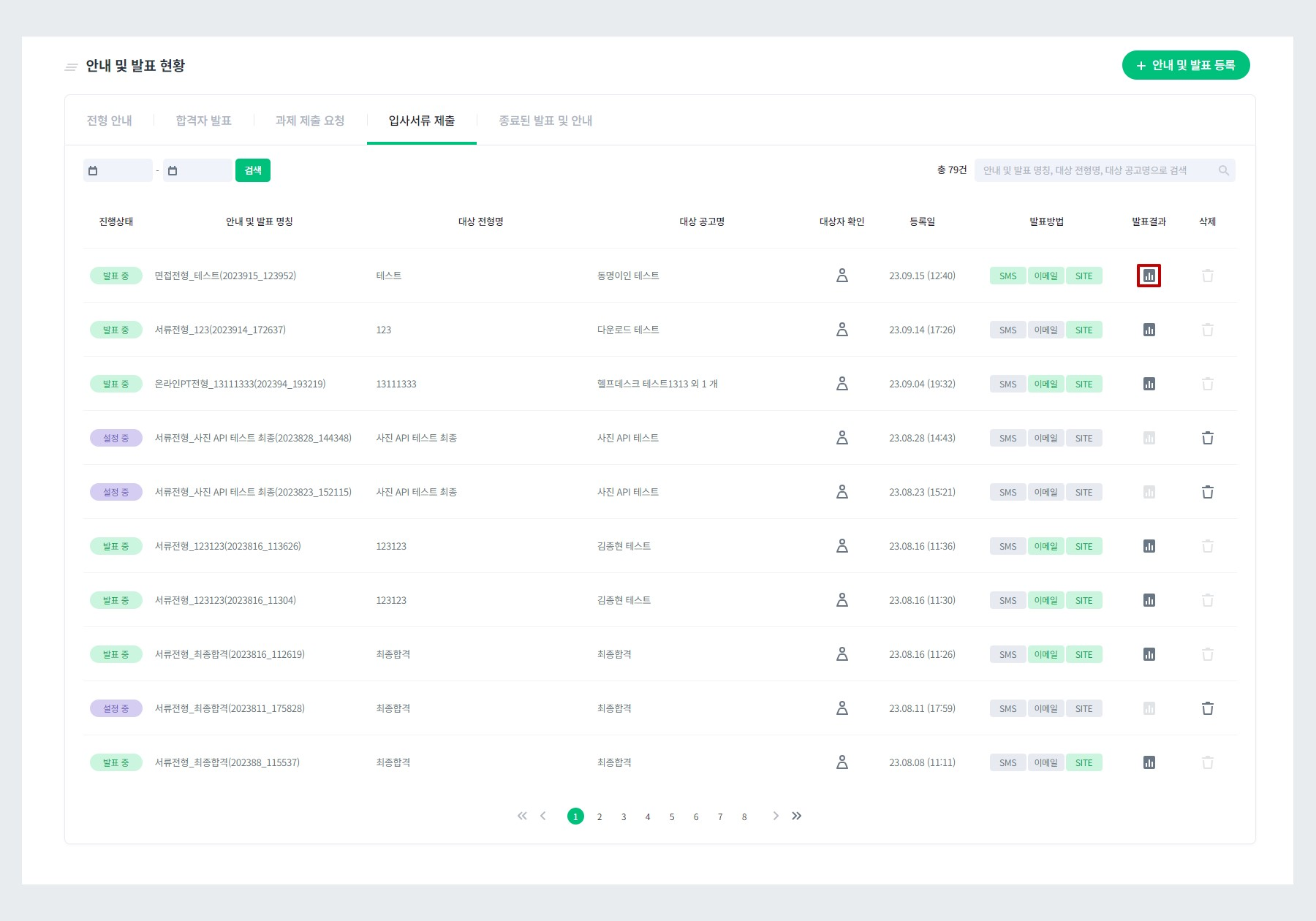
Task: Open the end date calendar picker
Action: (173, 170)
